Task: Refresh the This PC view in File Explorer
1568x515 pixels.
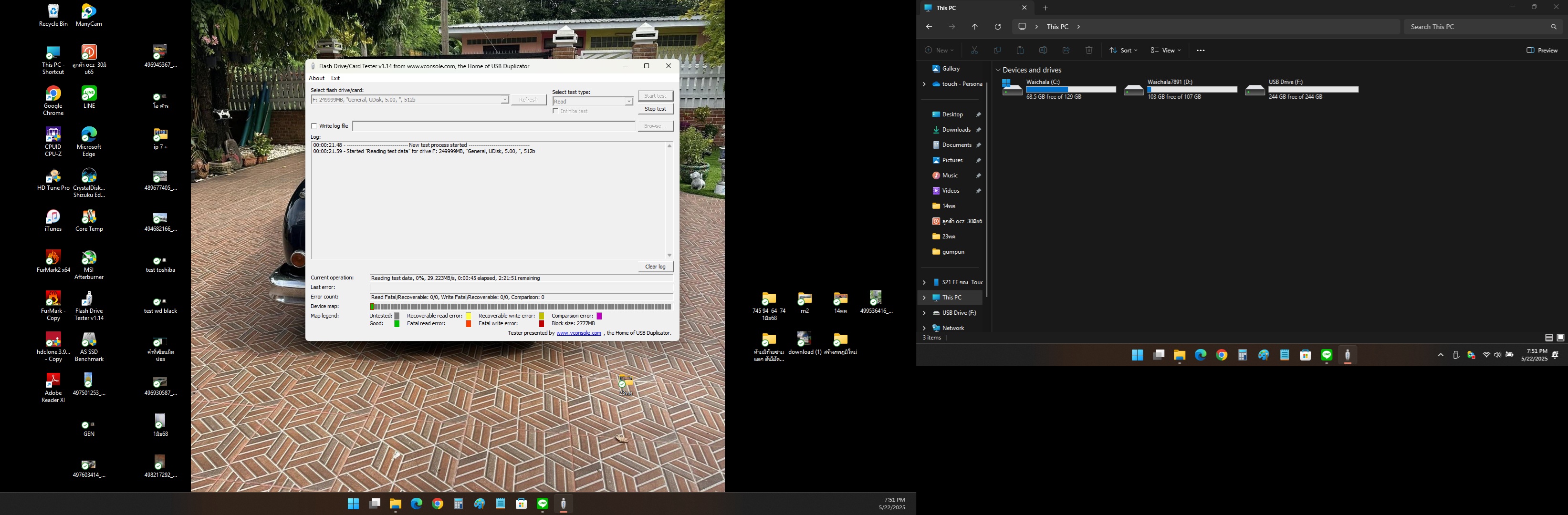Action: coord(998,27)
